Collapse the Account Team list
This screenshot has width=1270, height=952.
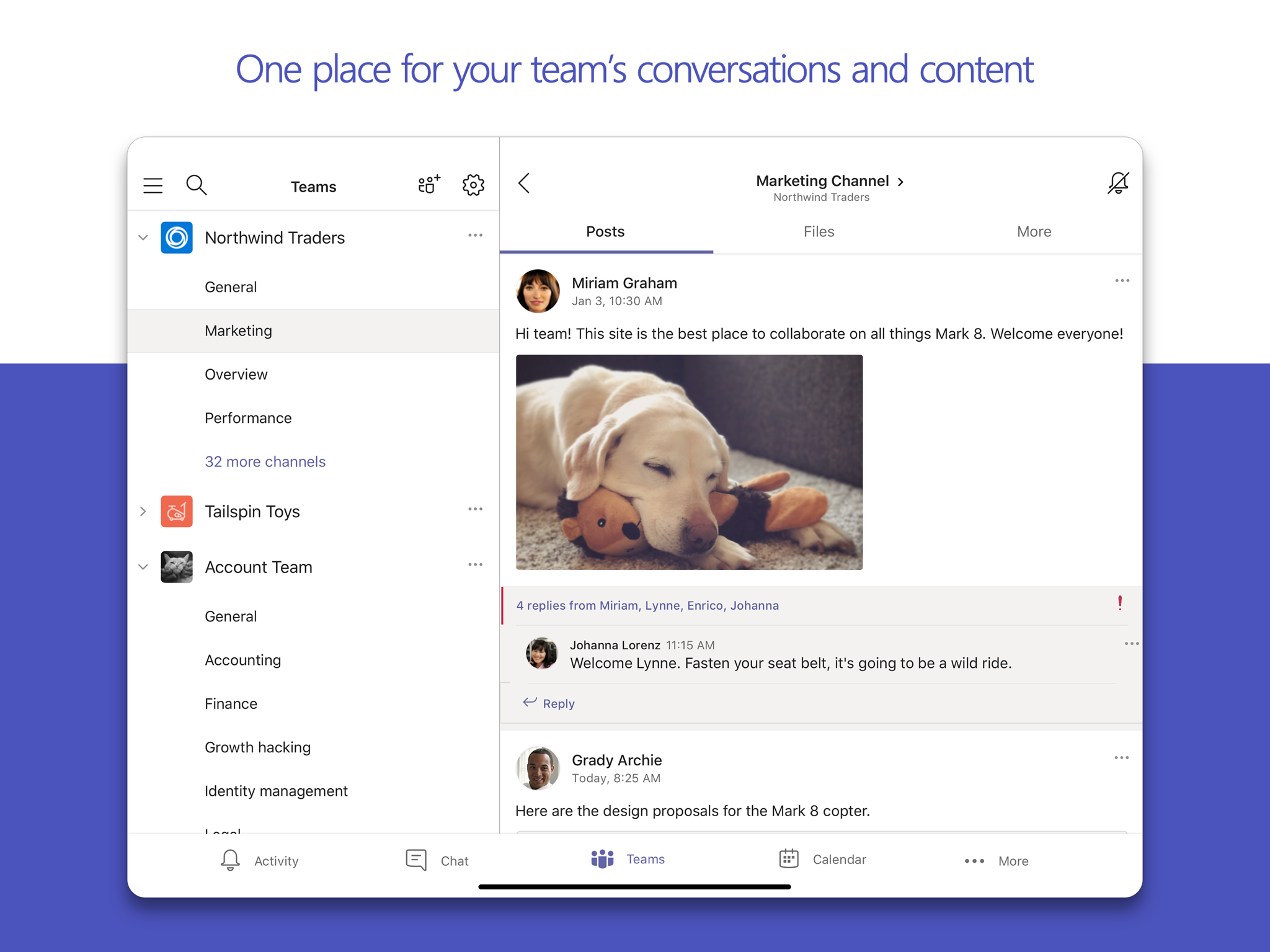point(143,567)
